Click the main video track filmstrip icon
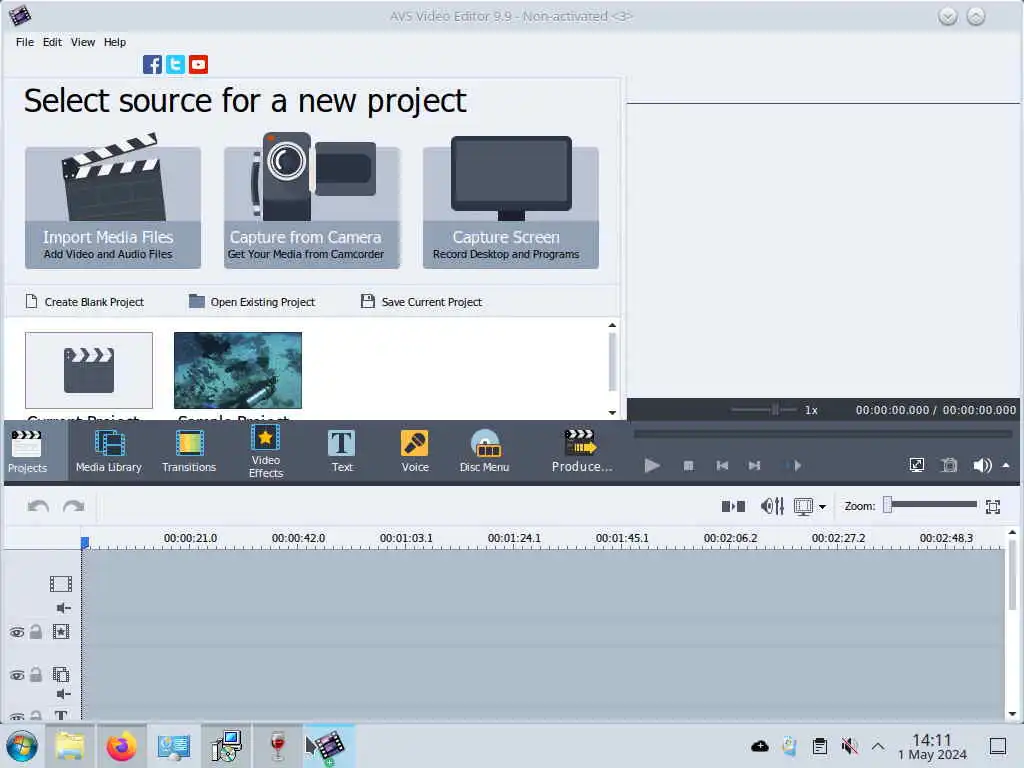Image resolution: width=1024 pixels, height=768 pixels. 61,584
